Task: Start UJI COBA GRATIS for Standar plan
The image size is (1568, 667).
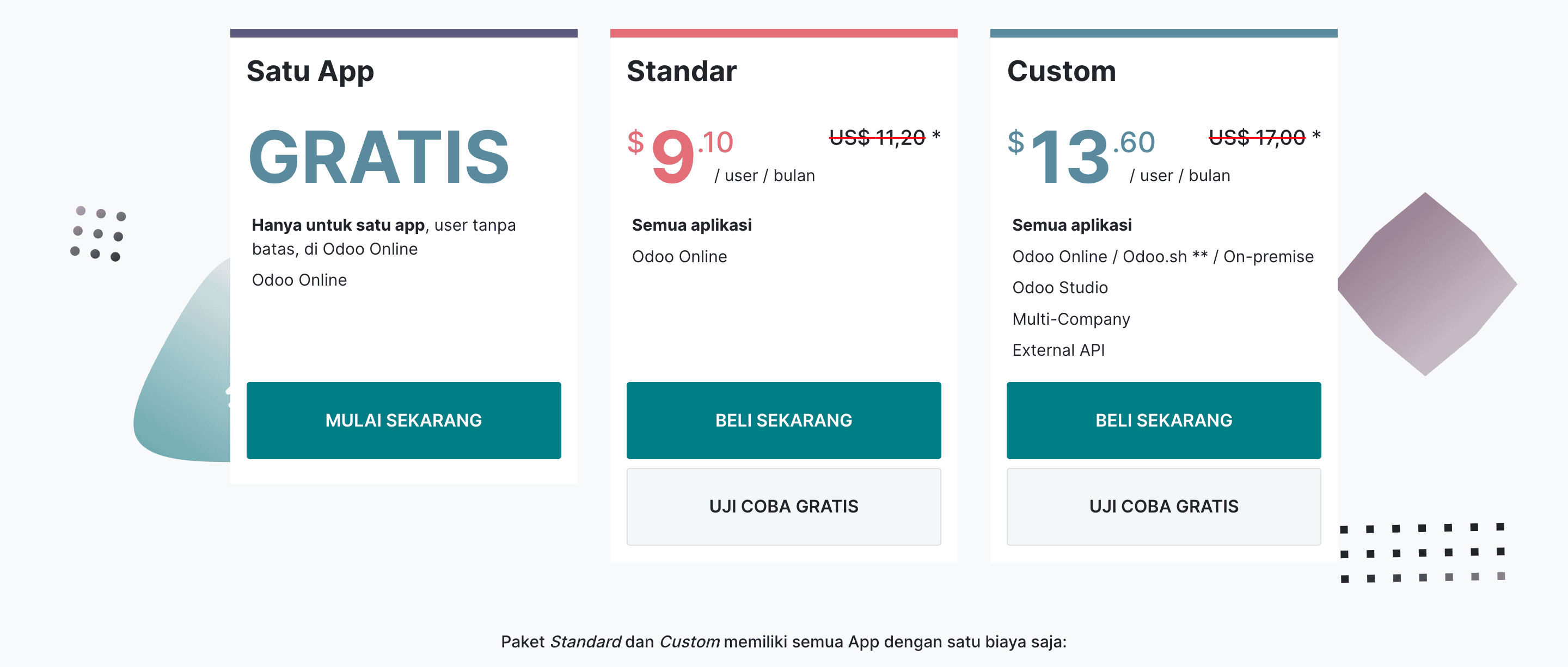Action: 783,506
